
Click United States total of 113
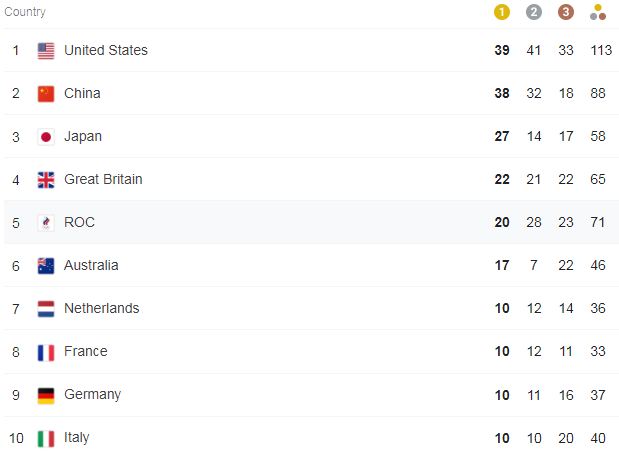[x=598, y=50]
